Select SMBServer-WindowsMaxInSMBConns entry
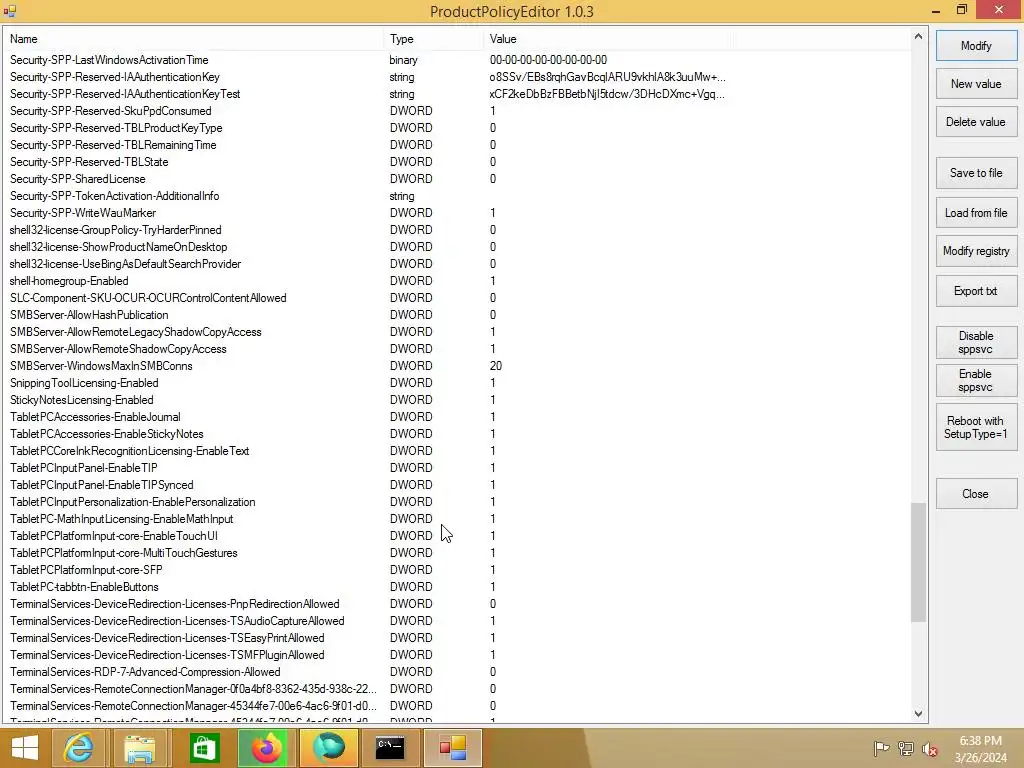Viewport: 1024px width, 768px height. point(457,366)
